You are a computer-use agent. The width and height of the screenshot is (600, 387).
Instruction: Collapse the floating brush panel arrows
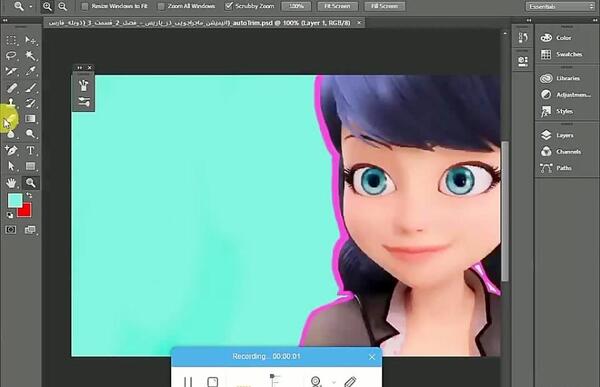pyautogui.click(x=80, y=68)
